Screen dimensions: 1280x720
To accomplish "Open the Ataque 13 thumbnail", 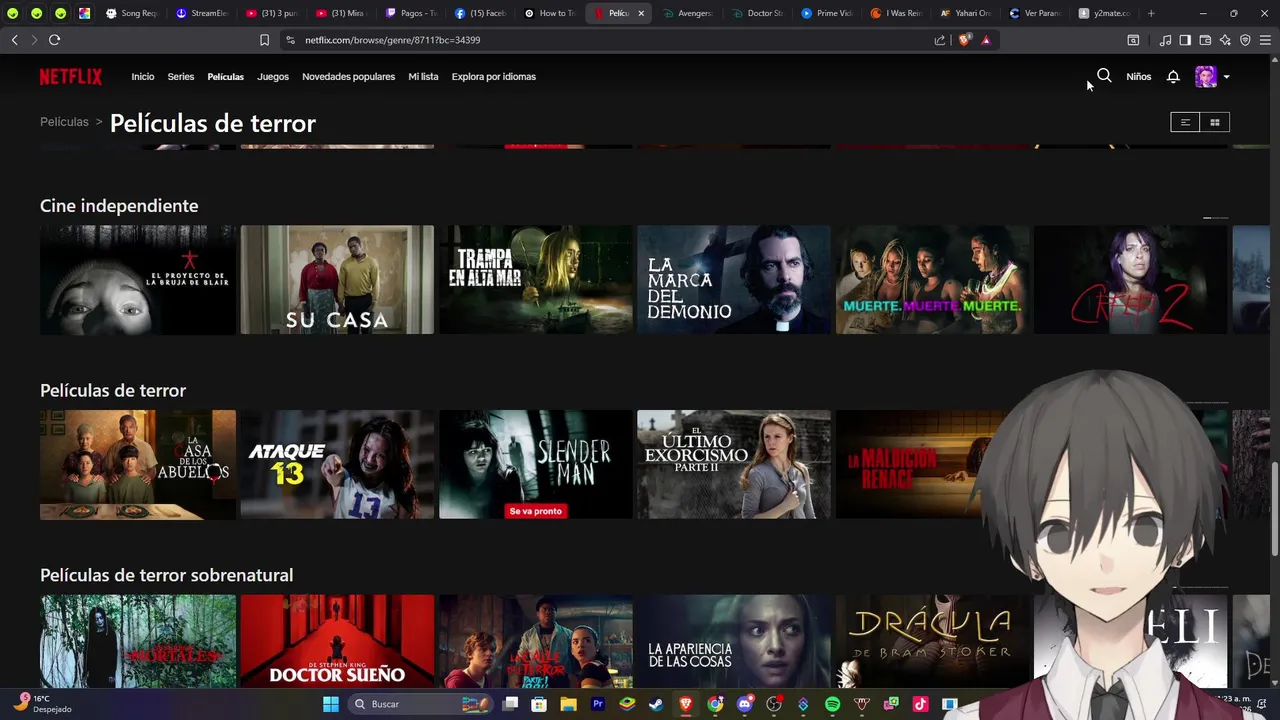I will [337, 465].
